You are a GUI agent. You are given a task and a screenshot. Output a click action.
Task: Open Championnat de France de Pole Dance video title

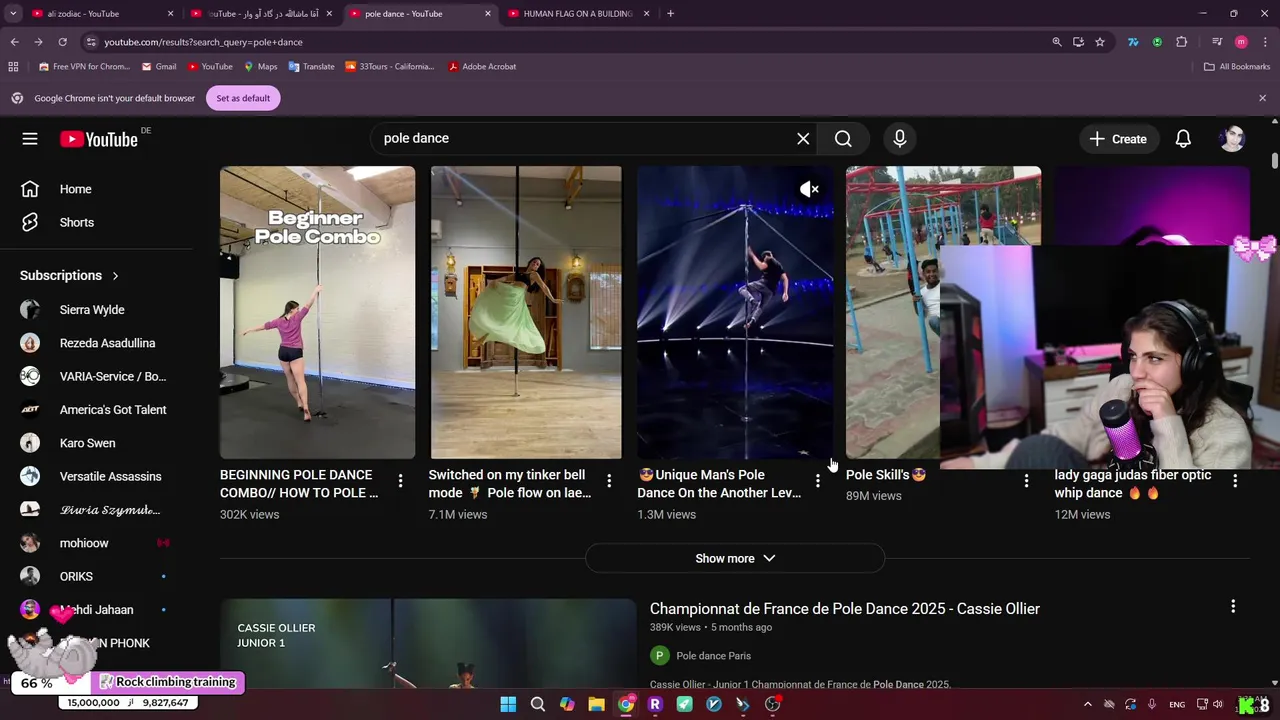tap(845, 609)
